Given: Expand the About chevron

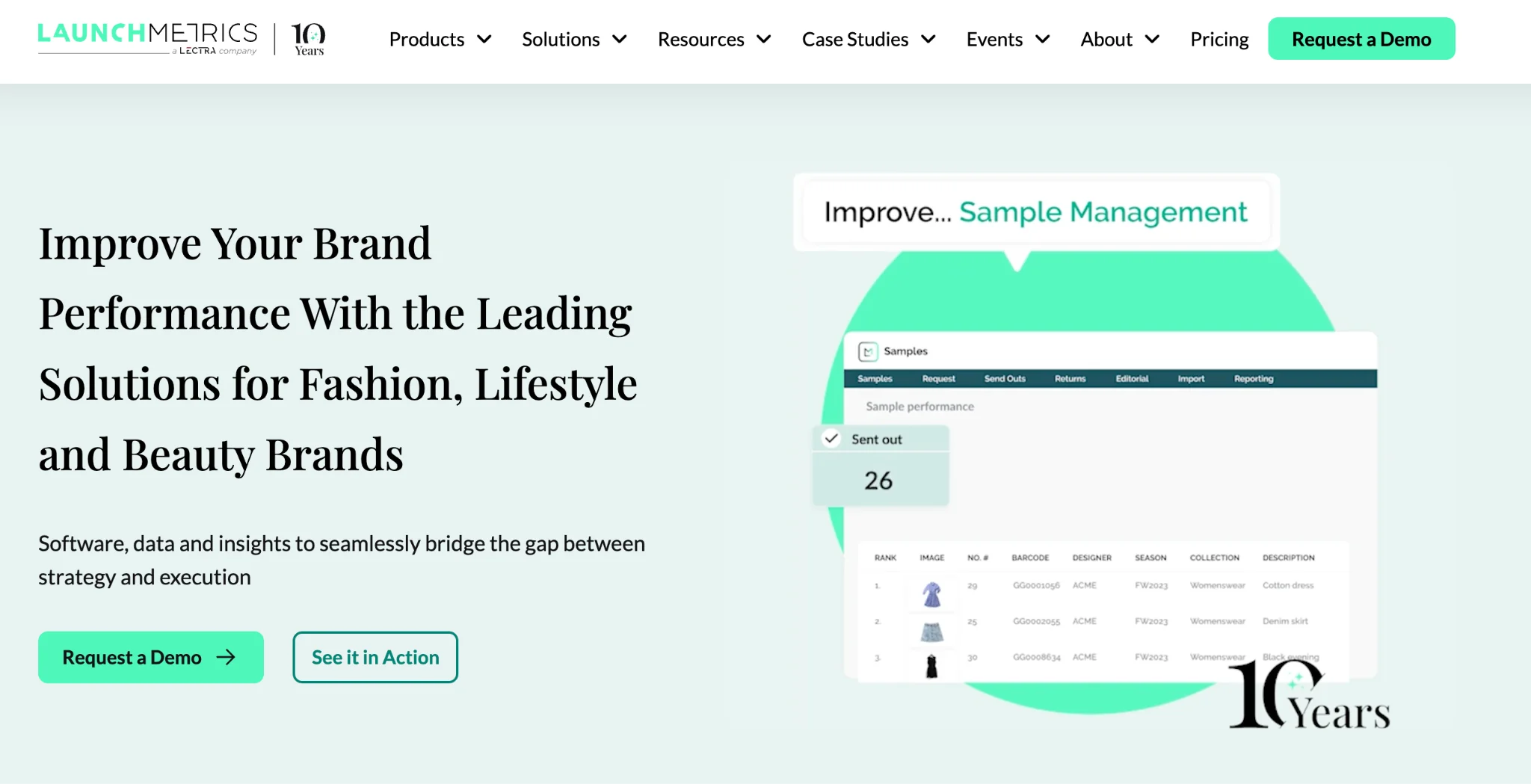Looking at the screenshot, I should click(x=1153, y=39).
